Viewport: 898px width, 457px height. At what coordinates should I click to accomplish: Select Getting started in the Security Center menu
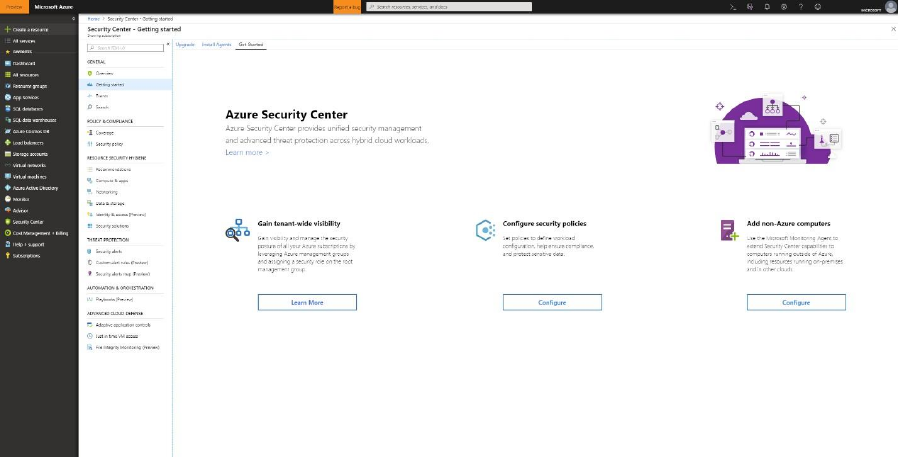click(125, 85)
